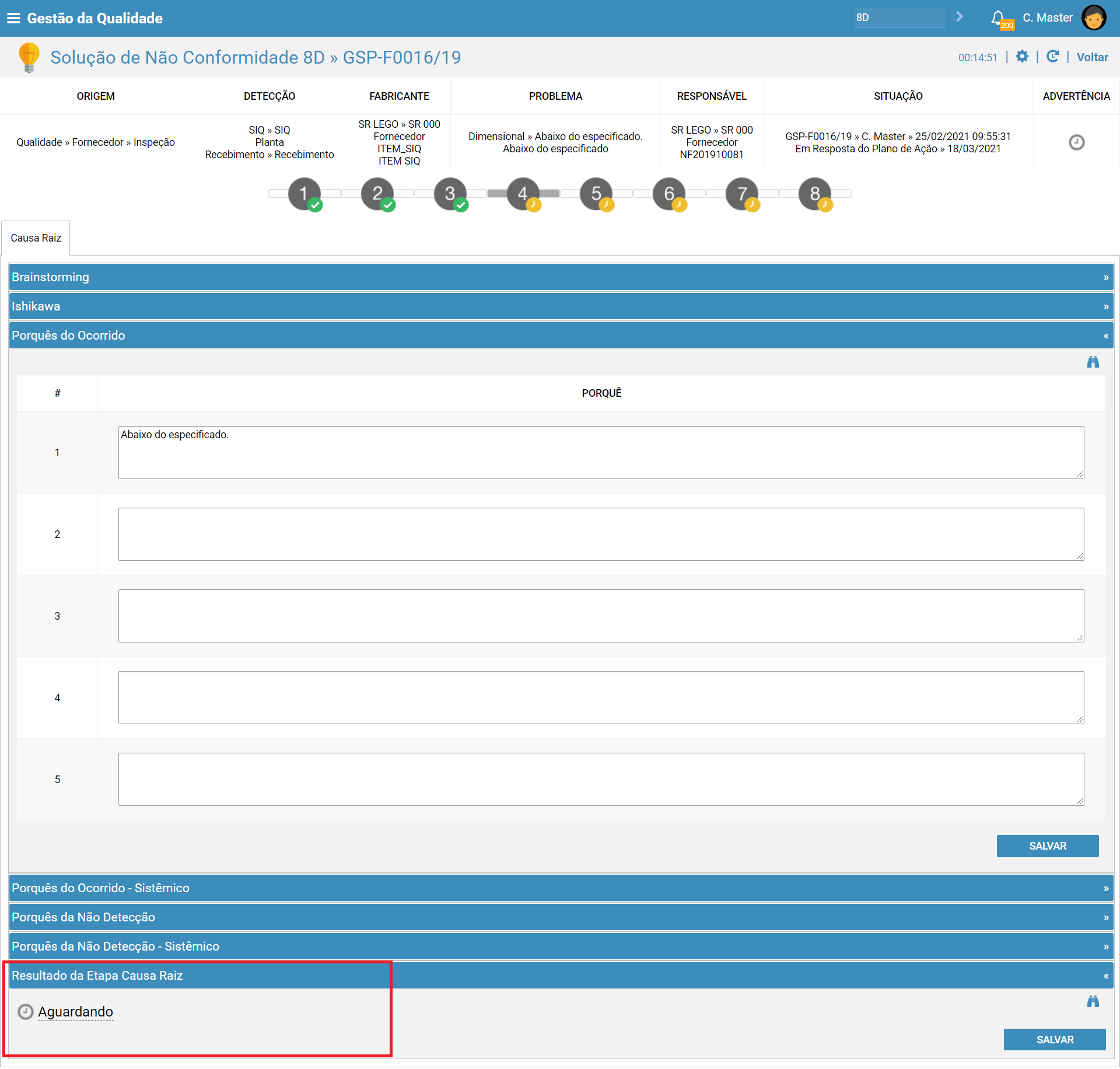This screenshot has height=1069, width=1120.
Task: Click the PROBLEMA column header
Action: [x=555, y=96]
